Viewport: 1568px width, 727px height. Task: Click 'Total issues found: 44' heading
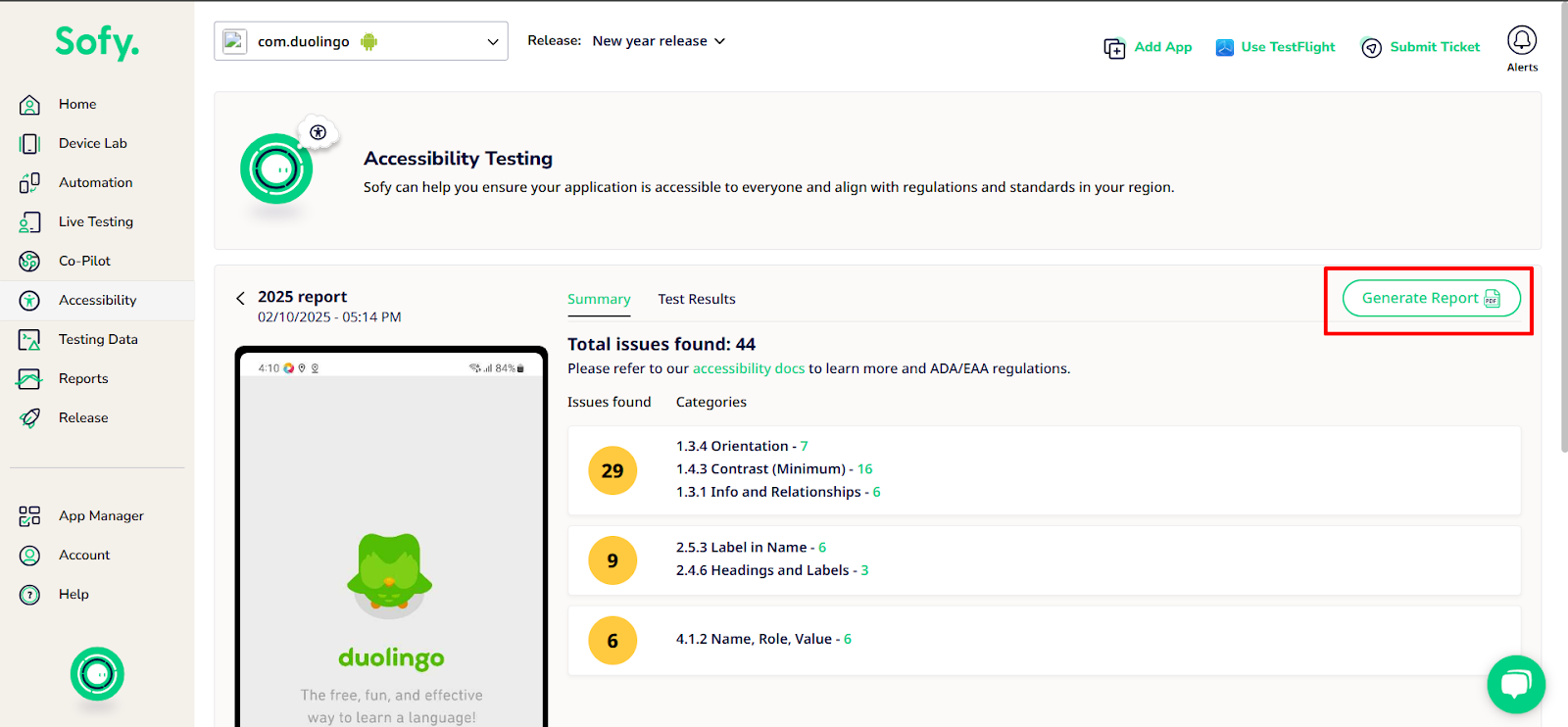(x=661, y=344)
